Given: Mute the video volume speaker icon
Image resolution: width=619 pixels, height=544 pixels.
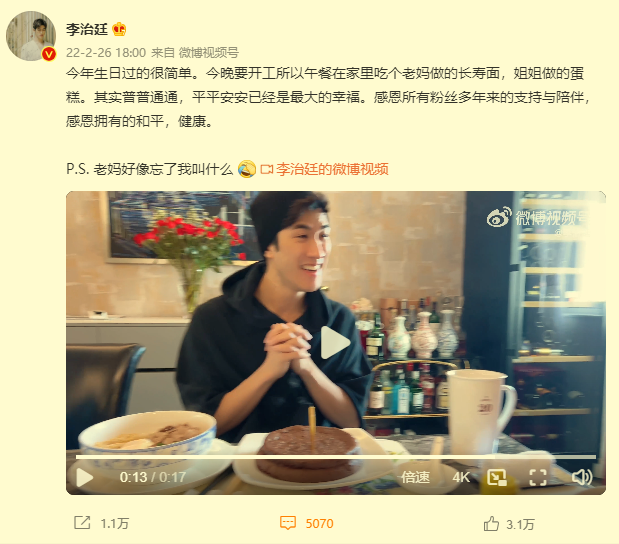Looking at the screenshot, I should [x=582, y=477].
